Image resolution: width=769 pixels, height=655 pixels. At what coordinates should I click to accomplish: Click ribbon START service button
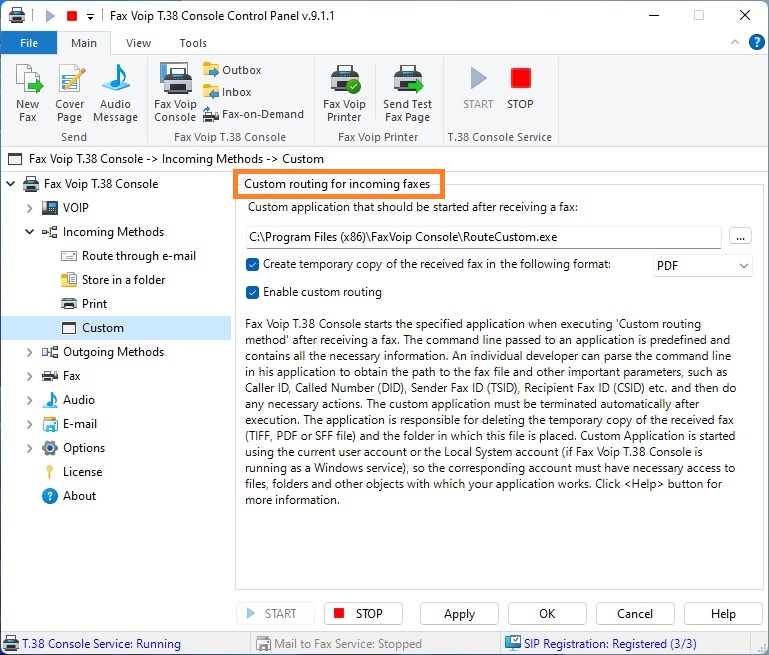pyautogui.click(x=478, y=88)
